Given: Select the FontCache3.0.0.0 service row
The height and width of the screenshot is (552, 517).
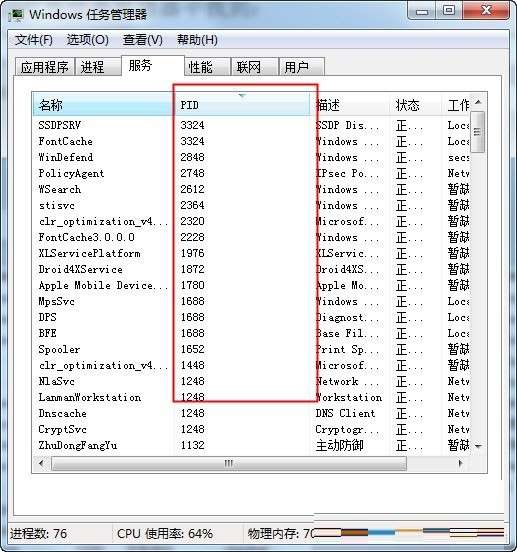Looking at the screenshot, I should coord(252,238).
